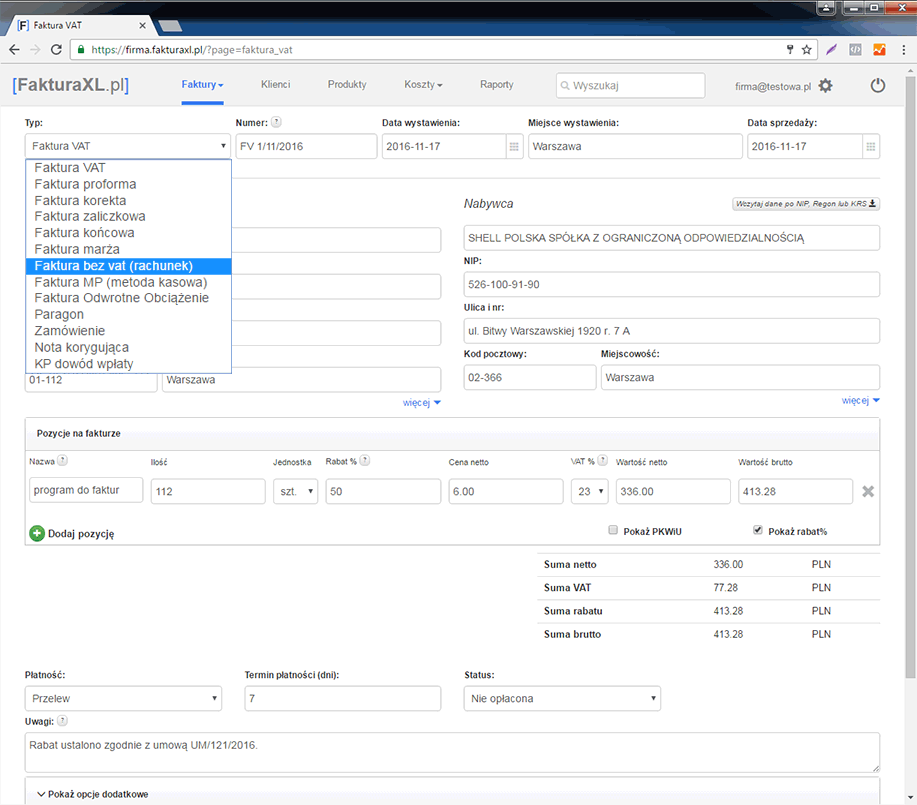Viewport: 917px width, 805px height.
Task: Open calendar for Data sprzedaży
Action: pyautogui.click(x=870, y=146)
